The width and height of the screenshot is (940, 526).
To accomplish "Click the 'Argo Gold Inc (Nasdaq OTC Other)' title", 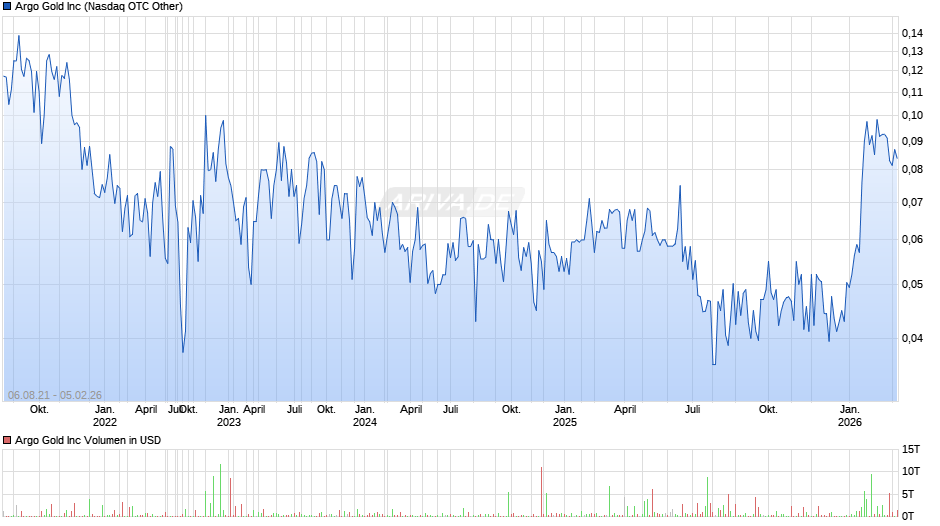I will click(99, 7).
